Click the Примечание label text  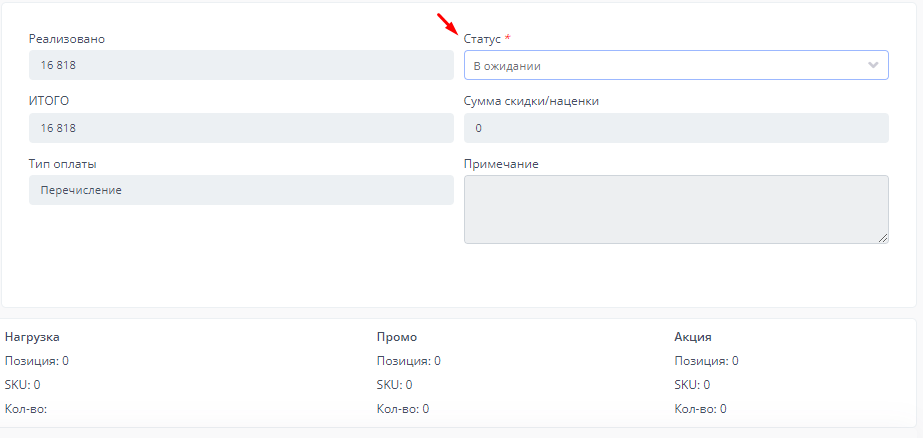(501, 164)
